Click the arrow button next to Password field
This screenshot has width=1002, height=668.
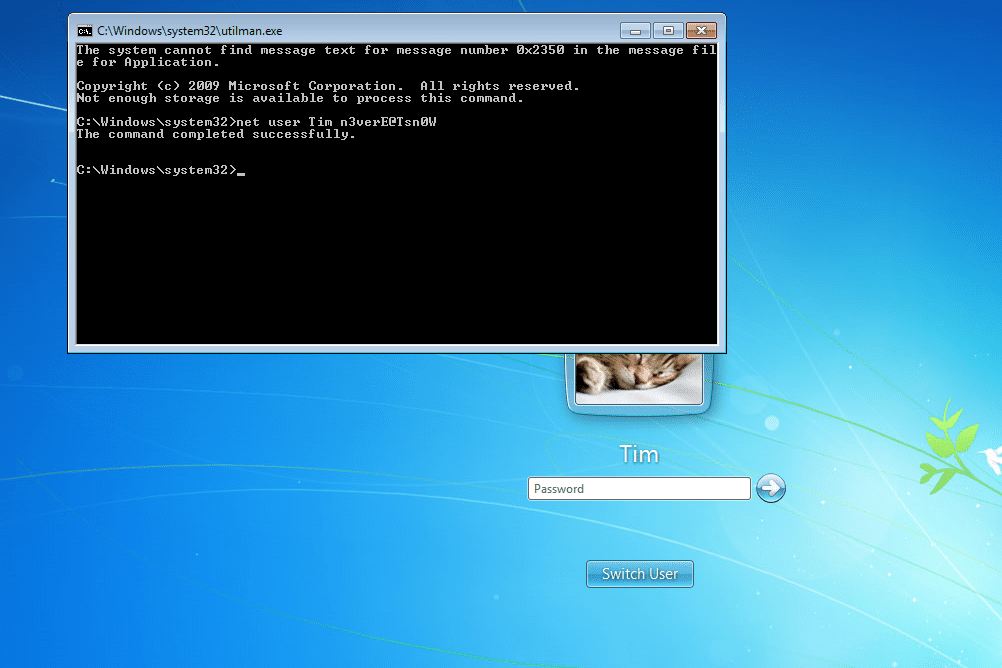point(771,488)
